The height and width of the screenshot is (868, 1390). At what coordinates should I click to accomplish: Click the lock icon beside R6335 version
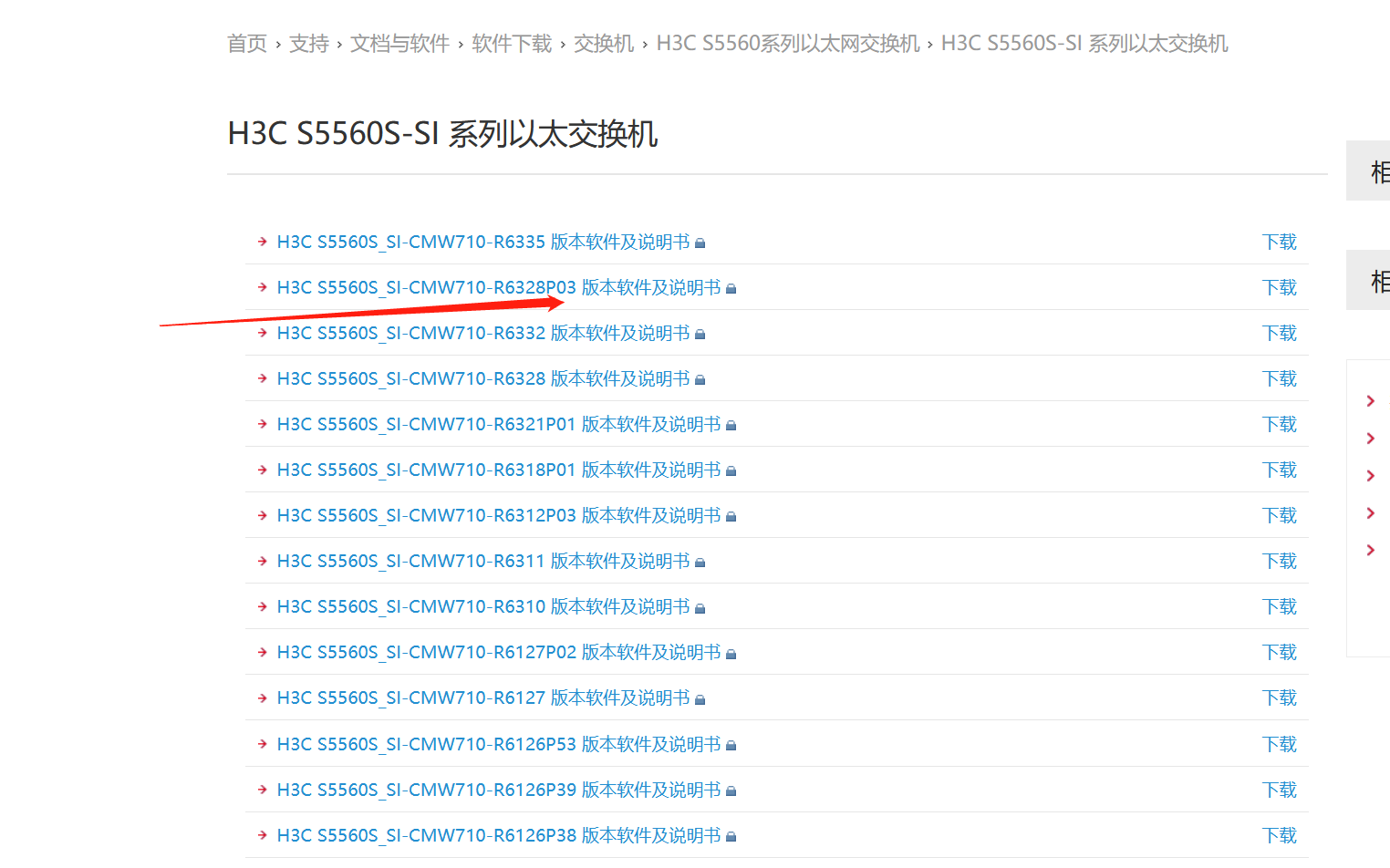point(700,243)
